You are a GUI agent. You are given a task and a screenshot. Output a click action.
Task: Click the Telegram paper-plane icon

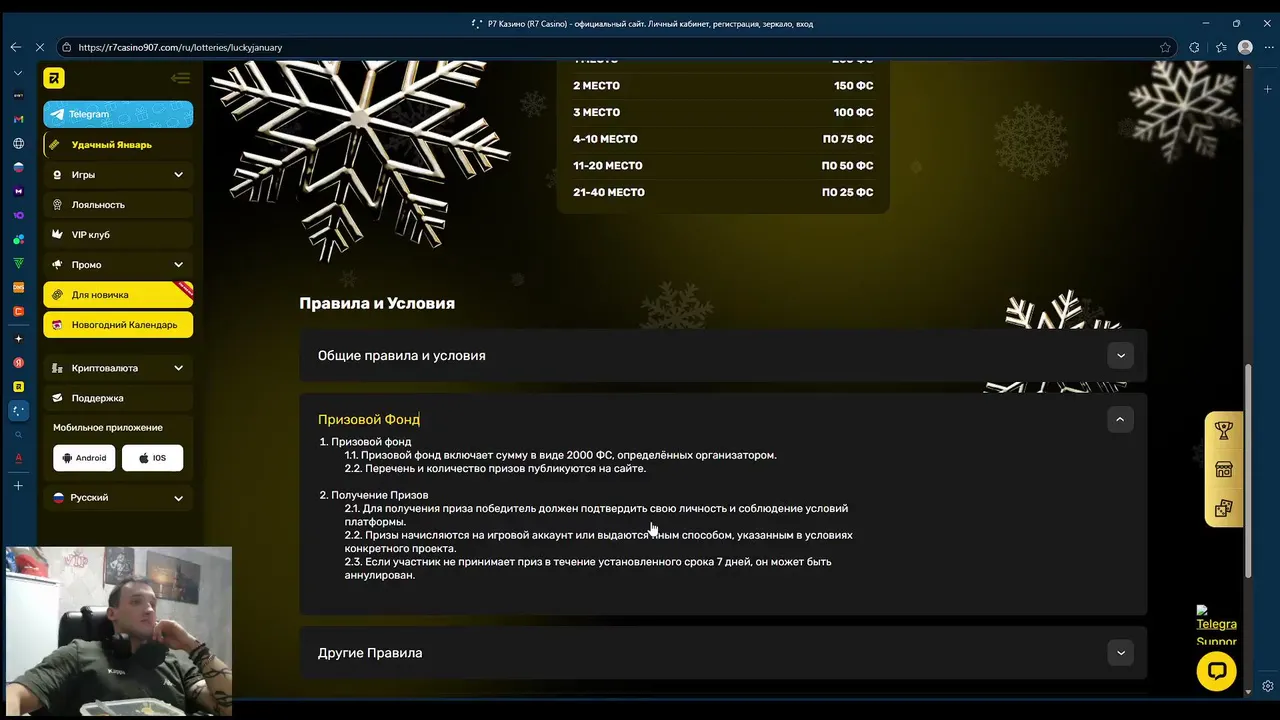pyautogui.click(x=58, y=114)
